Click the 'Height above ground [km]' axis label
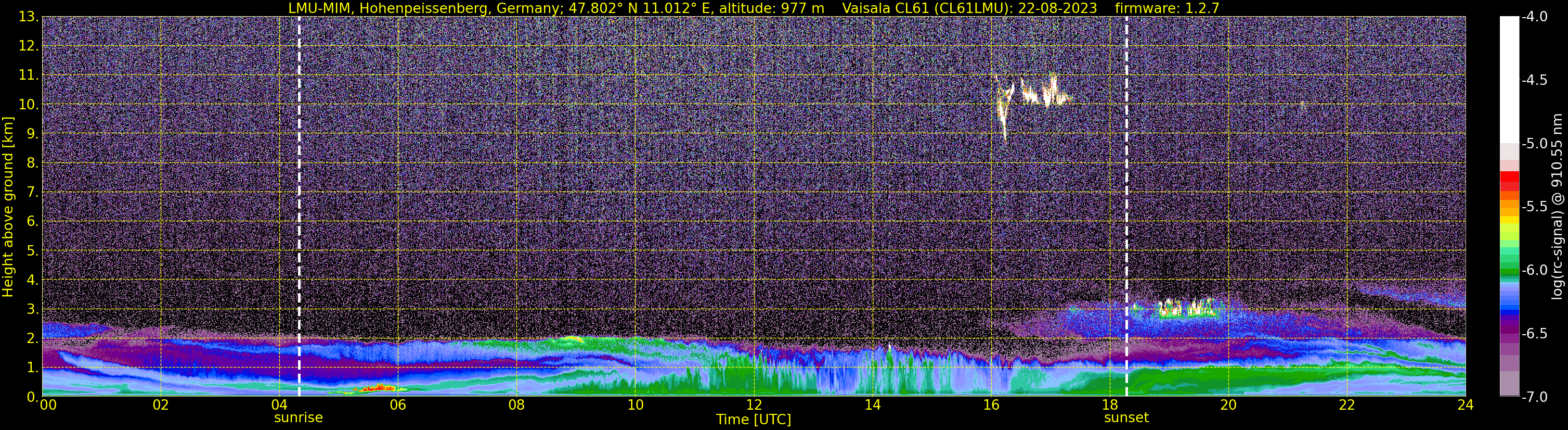 (x=8, y=207)
